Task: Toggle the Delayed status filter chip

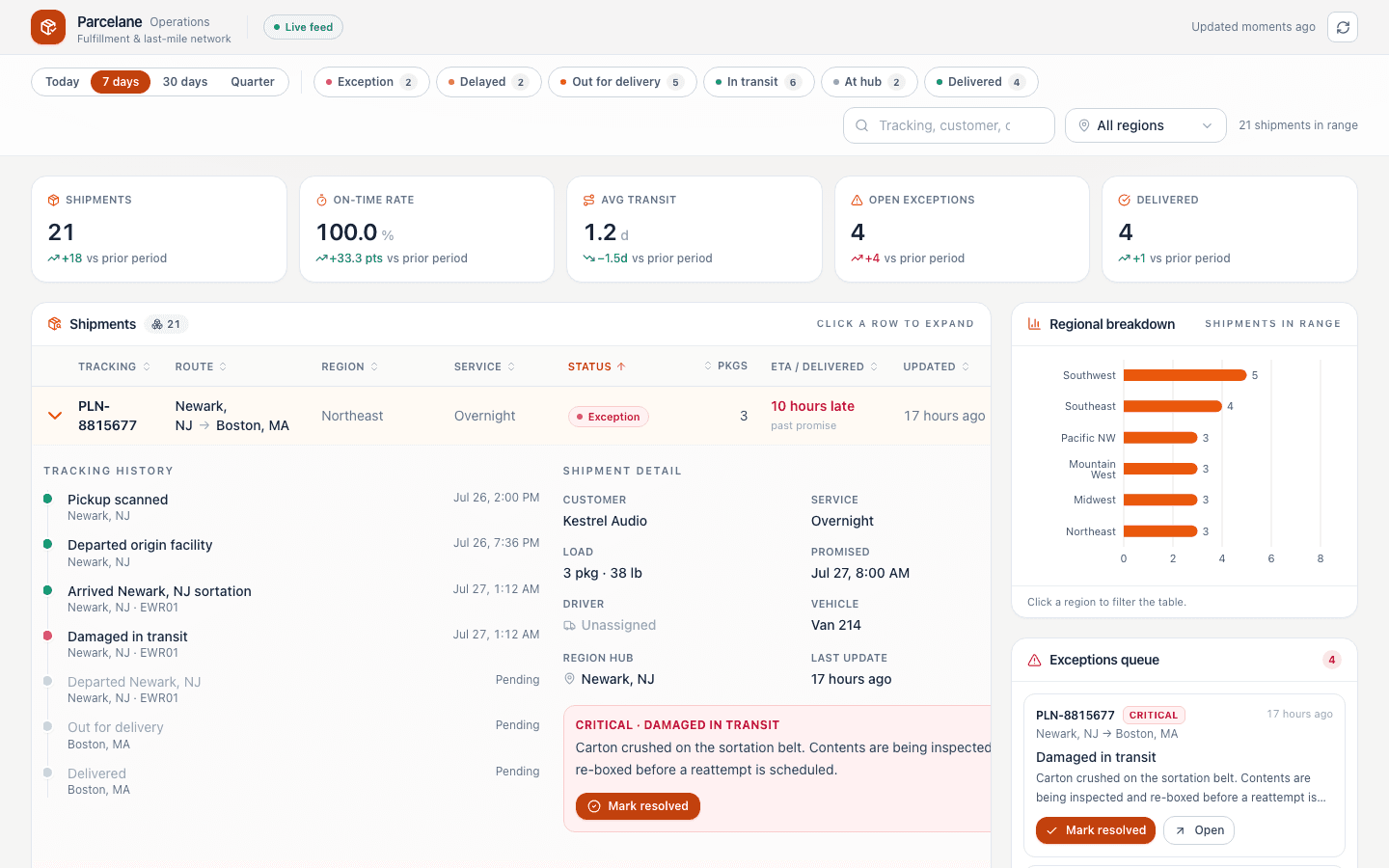Action: pyautogui.click(x=489, y=82)
